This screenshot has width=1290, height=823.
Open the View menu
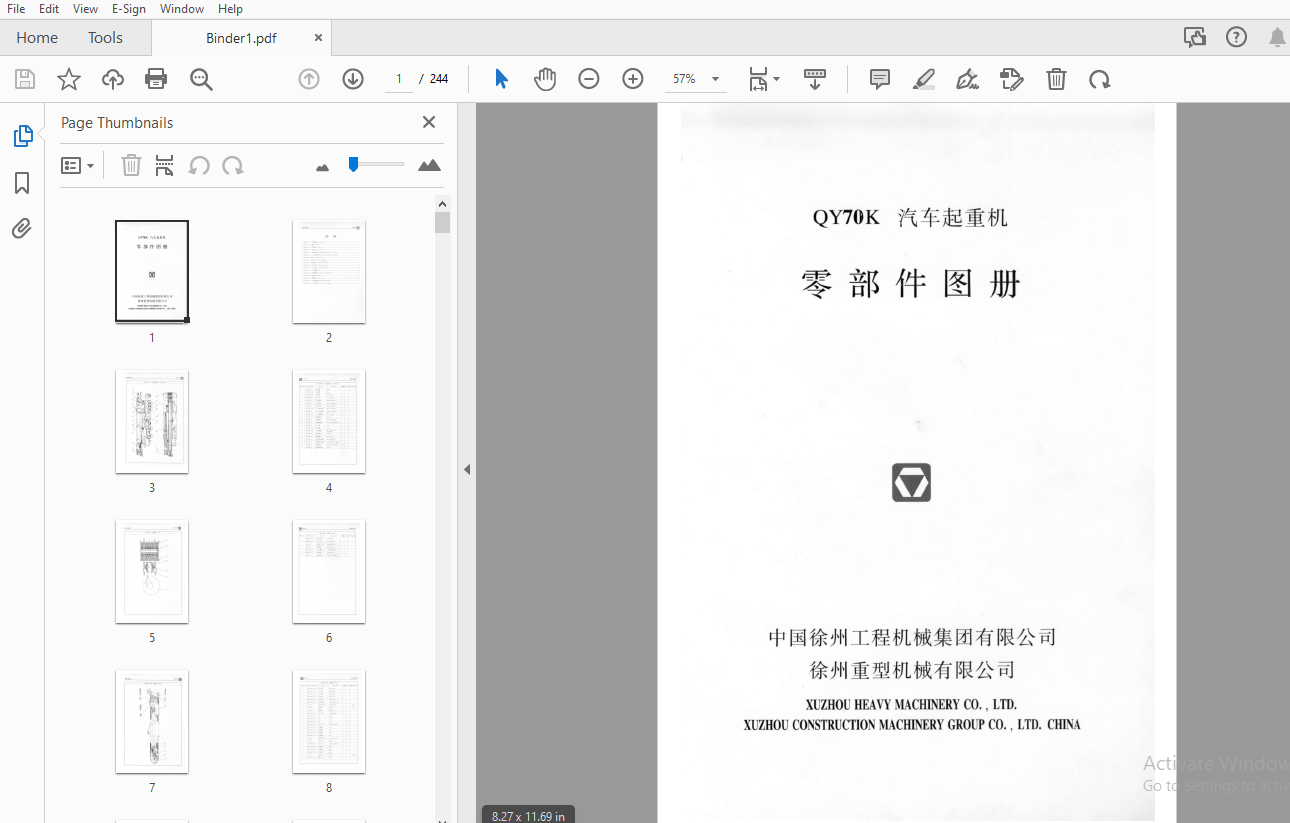pyautogui.click(x=86, y=9)
